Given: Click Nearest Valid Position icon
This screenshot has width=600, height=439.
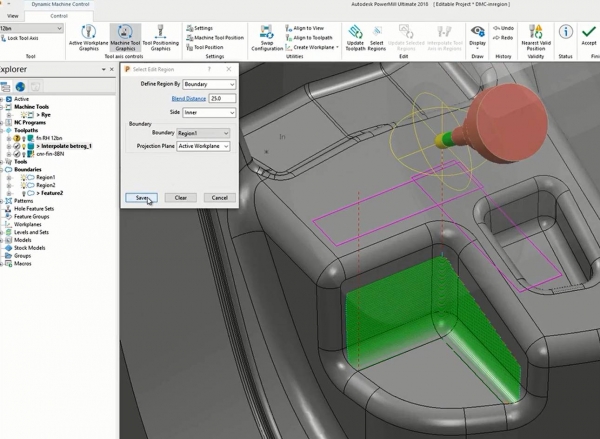Looking at the screenshot, I should pyautogui.click(x=536, y=31).
